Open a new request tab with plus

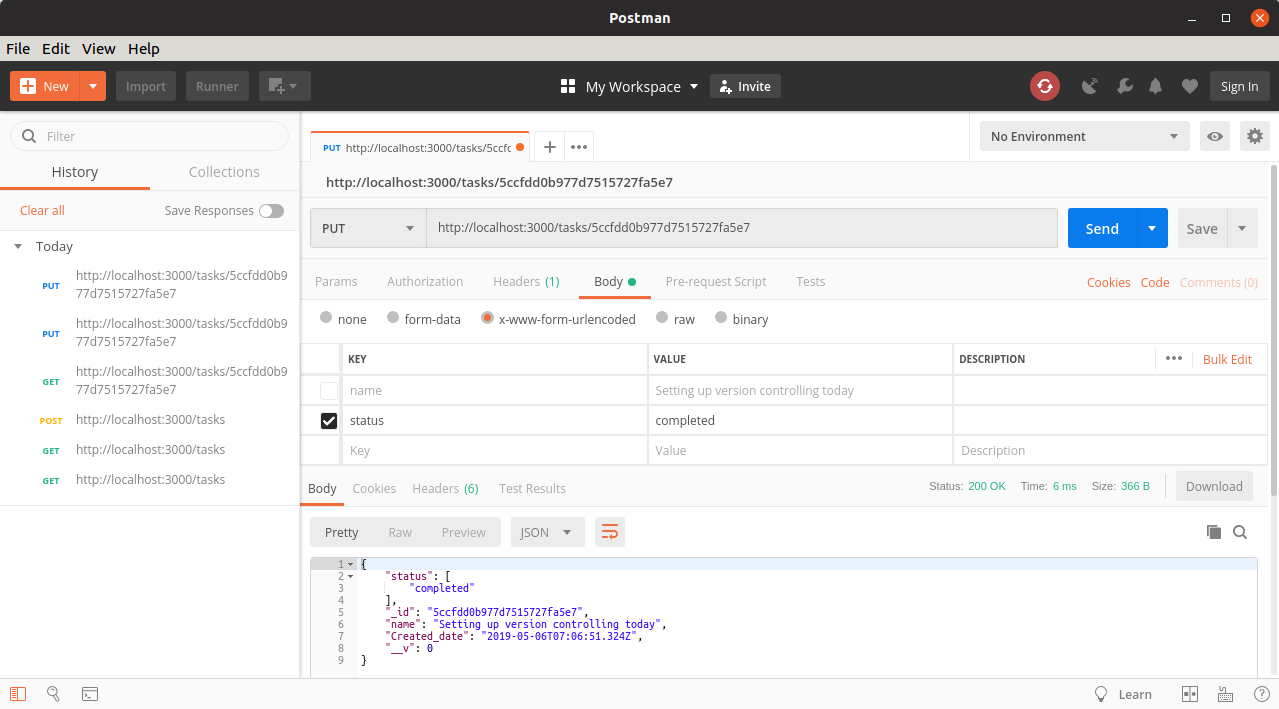click(x=549, y=147)
